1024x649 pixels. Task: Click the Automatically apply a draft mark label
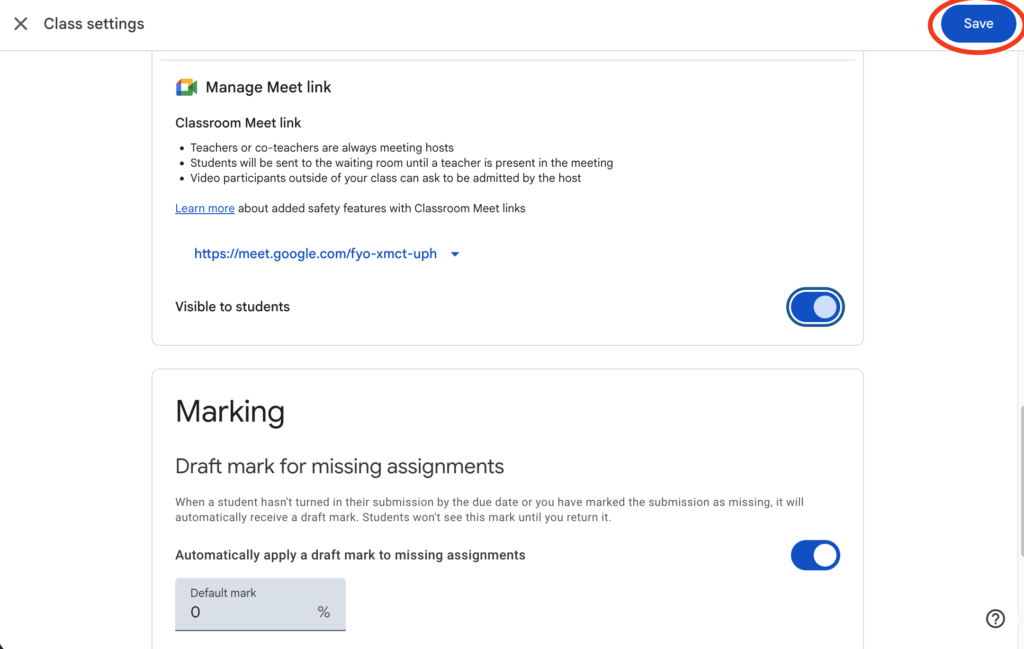[x=350, y=555]
